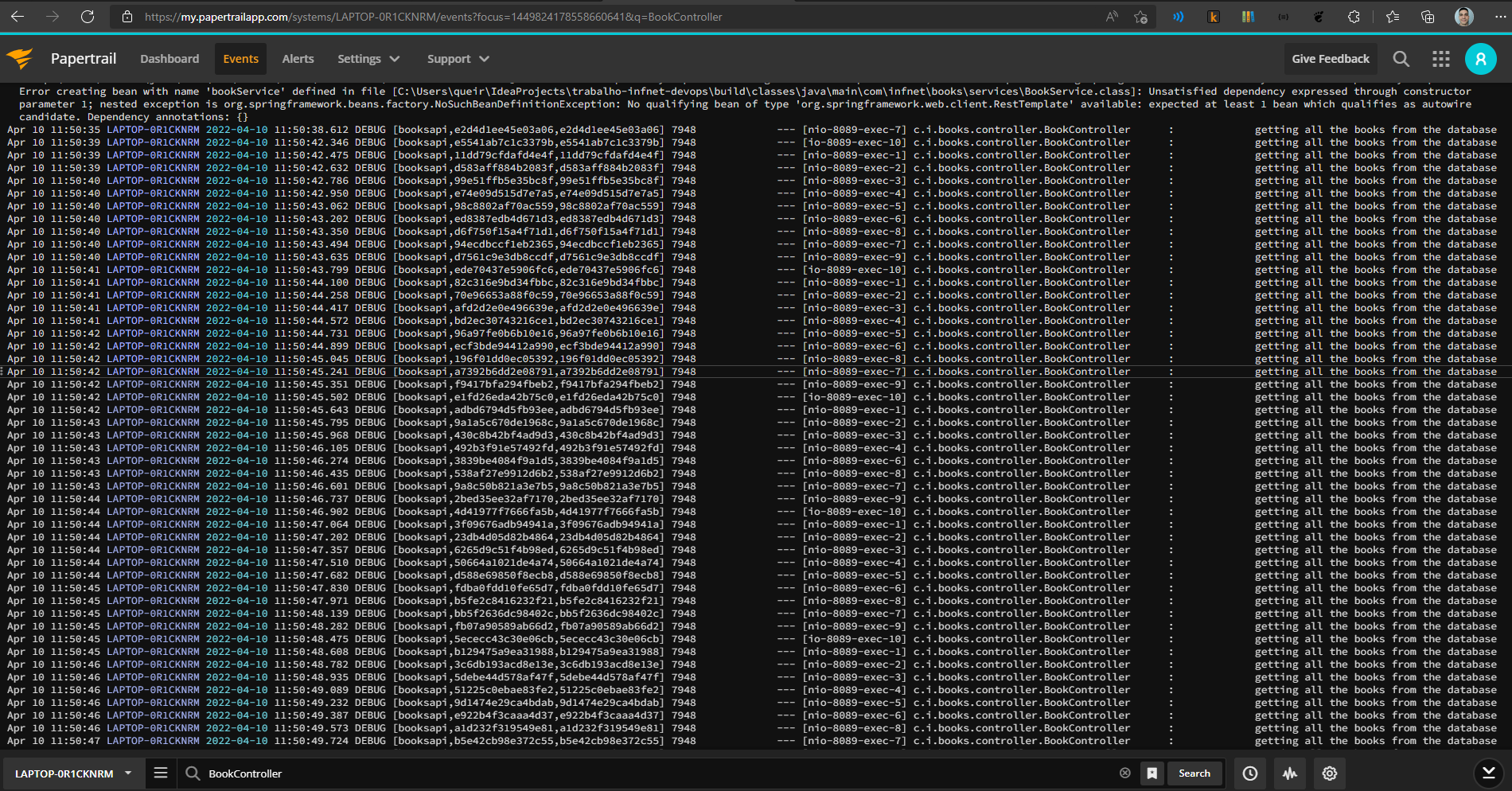View site information lock icon

pos(127,17)
